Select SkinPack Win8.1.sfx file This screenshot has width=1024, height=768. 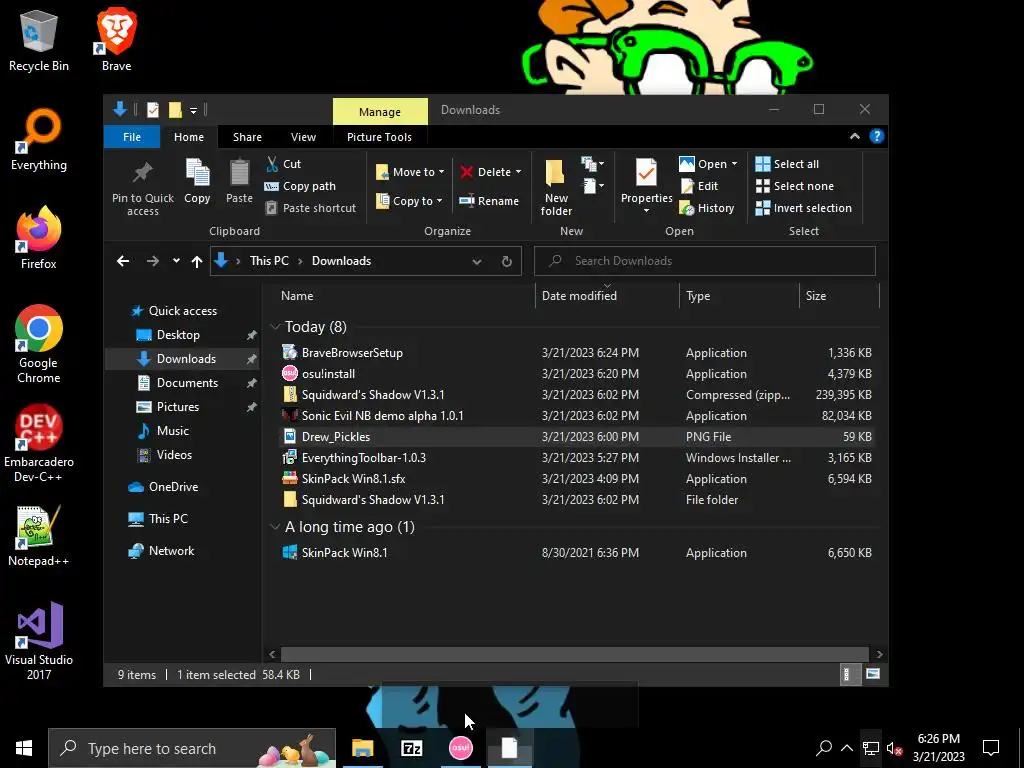pyautogui.click(x=577, y=479)
